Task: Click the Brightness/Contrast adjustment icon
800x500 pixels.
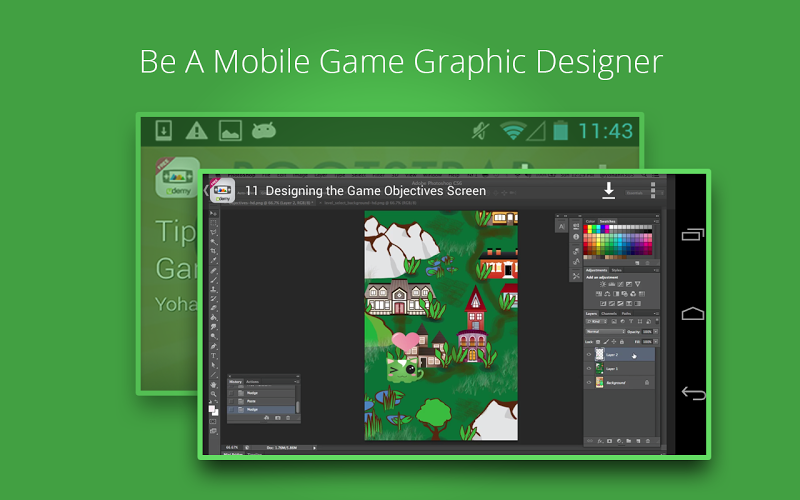Action: (603, 284)
